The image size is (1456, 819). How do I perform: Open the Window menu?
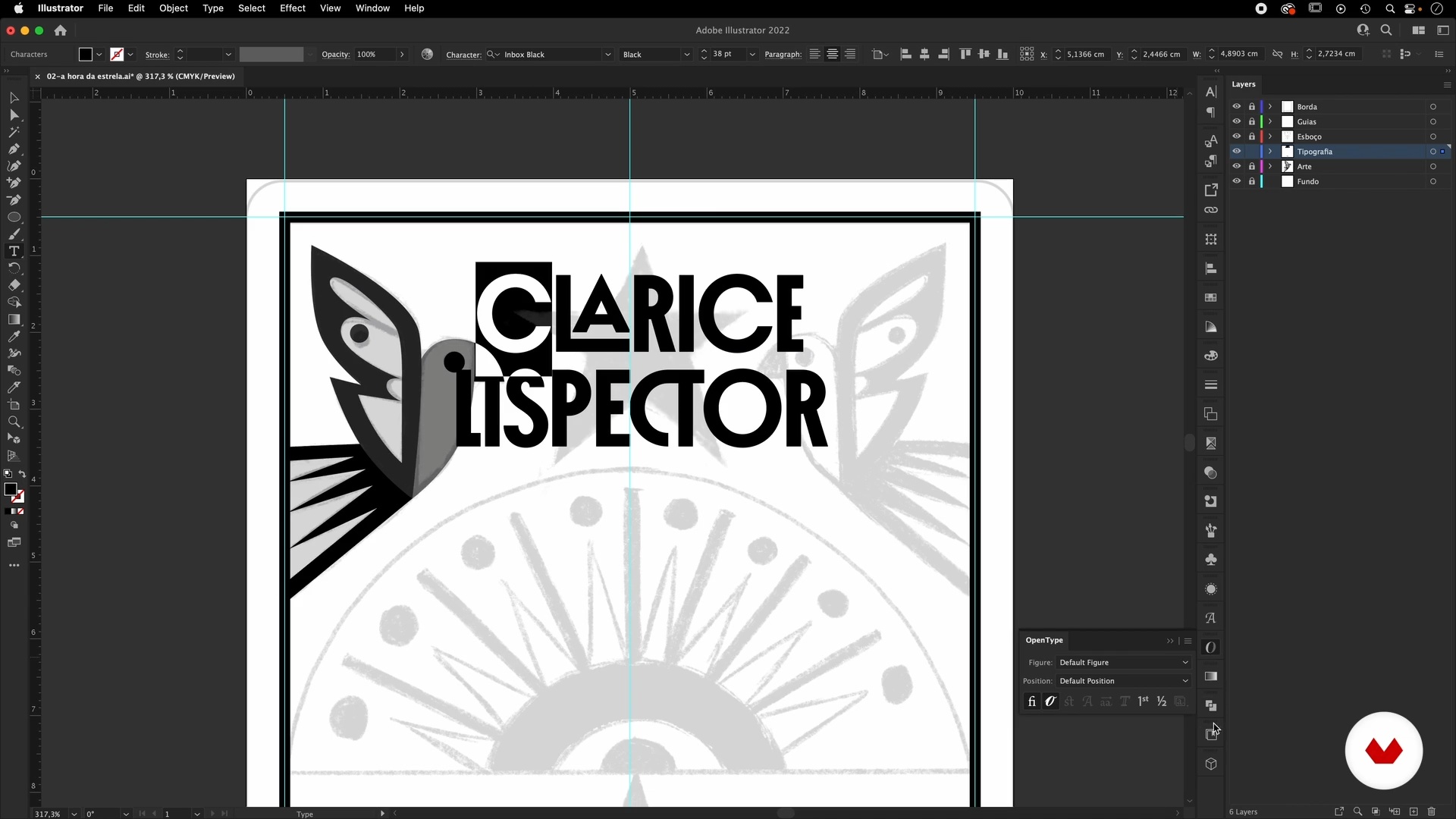pyautogui.click(x=372, y=8)
